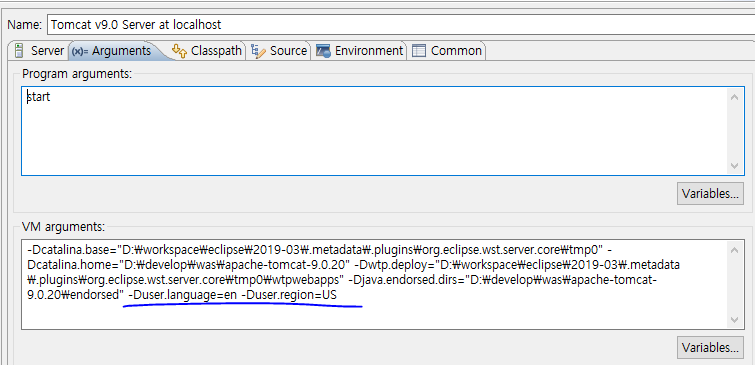The image size is (755, 365).
Task: Click the Environment tab icon
Action: pos(323,51)
